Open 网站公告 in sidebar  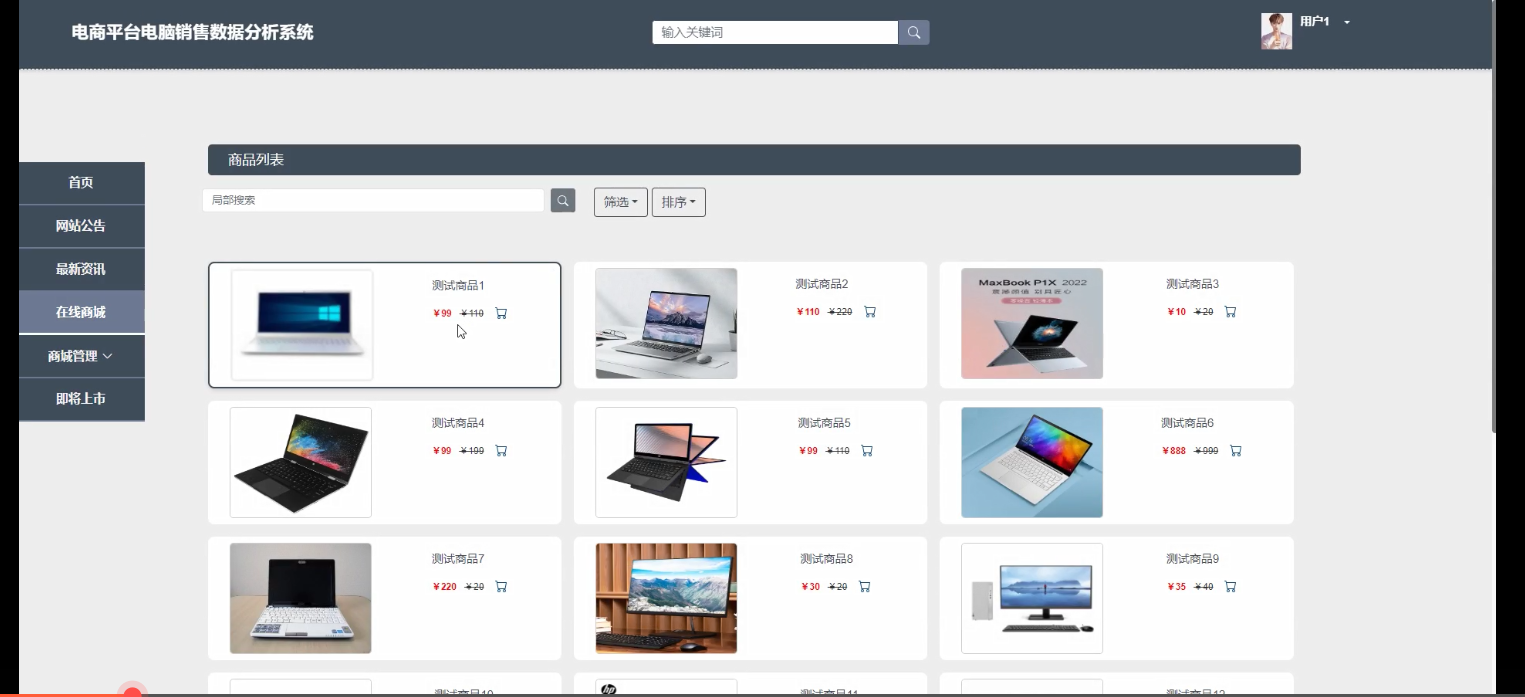81,226
